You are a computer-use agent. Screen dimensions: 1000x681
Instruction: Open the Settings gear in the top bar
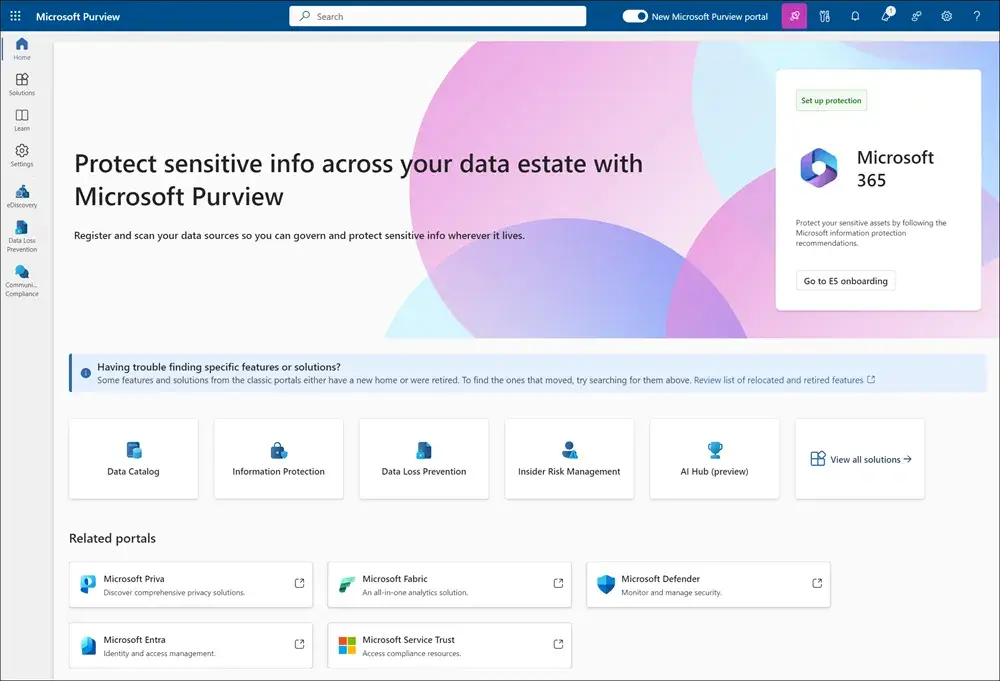point(946,16)
